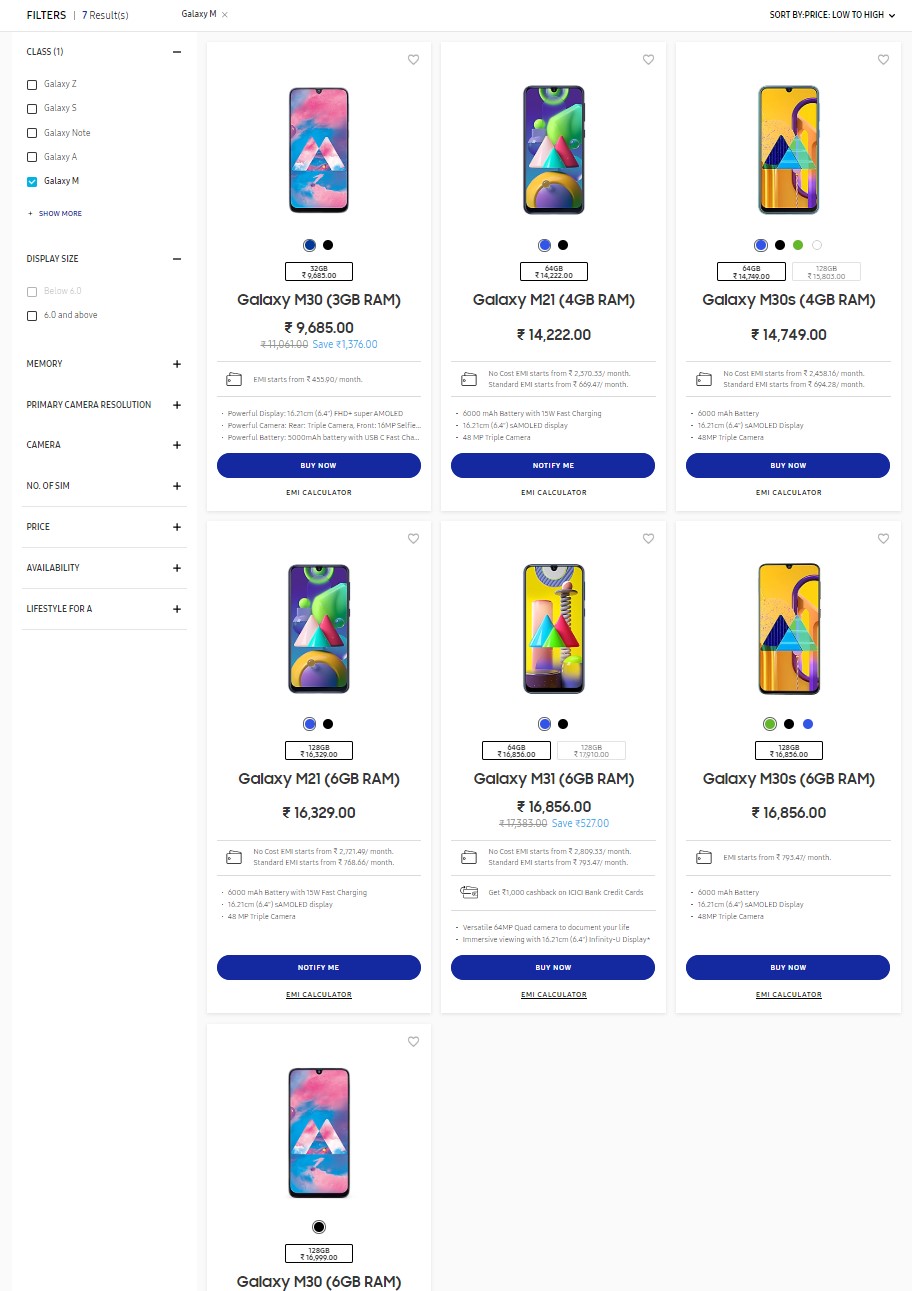Image resolution: width=912 pixels, height=1291 pixels.
Task: Select 128GB storage option for Galaxy M30s (4GB RAM)
Action: point(826,271)
